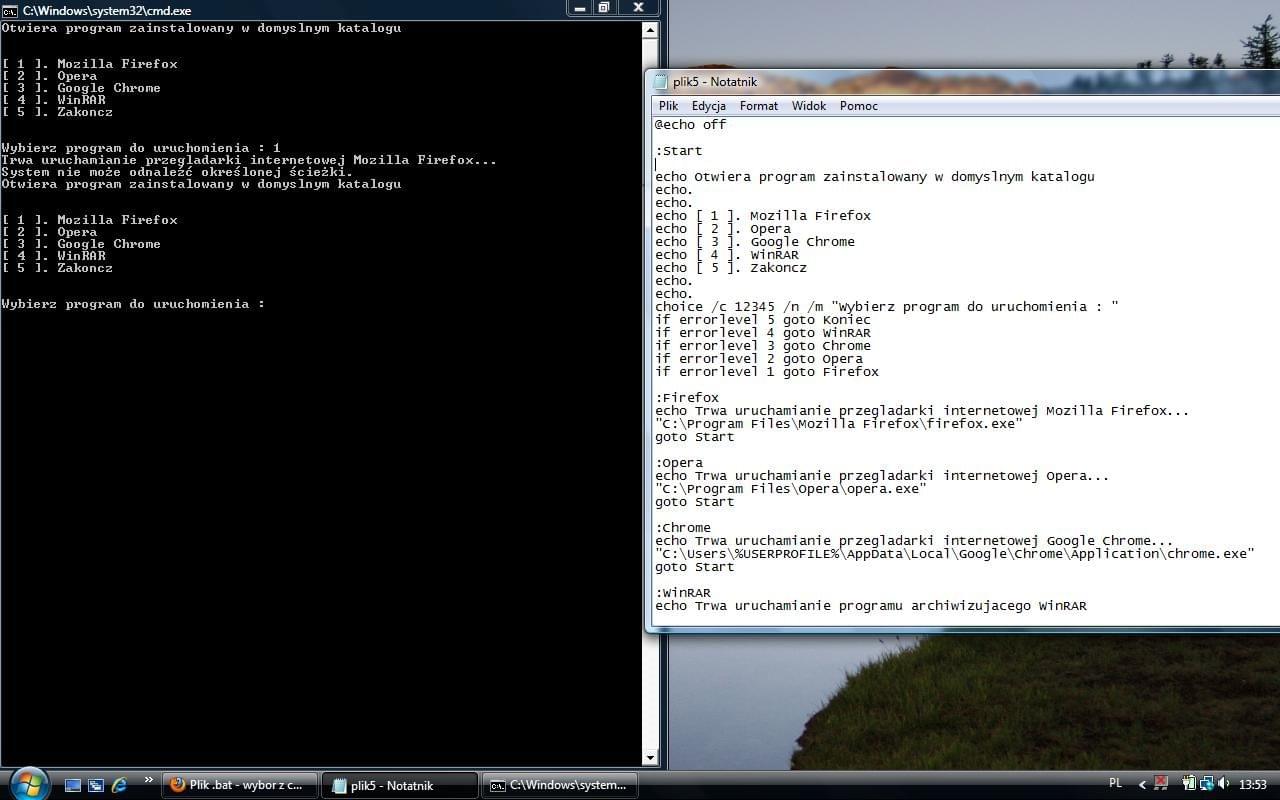Screen dimensions: 1280x800
Task: Click the ':Opera' label line
Action: click(x=679, y=463)
